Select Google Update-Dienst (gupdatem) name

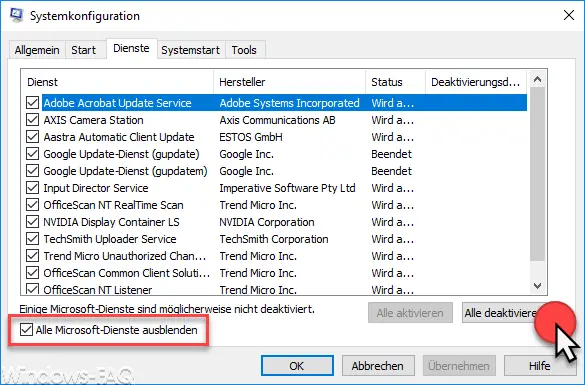click(x=125, y=170)
